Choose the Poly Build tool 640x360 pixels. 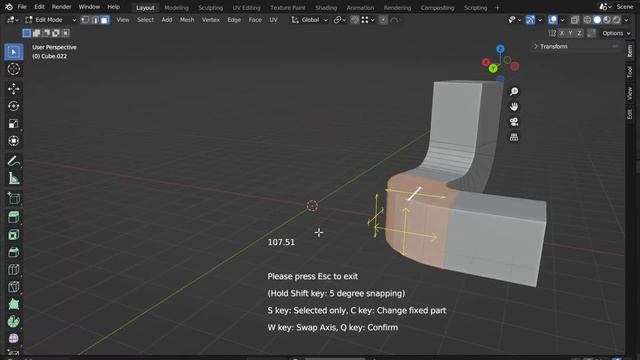(x=13, y=304)
